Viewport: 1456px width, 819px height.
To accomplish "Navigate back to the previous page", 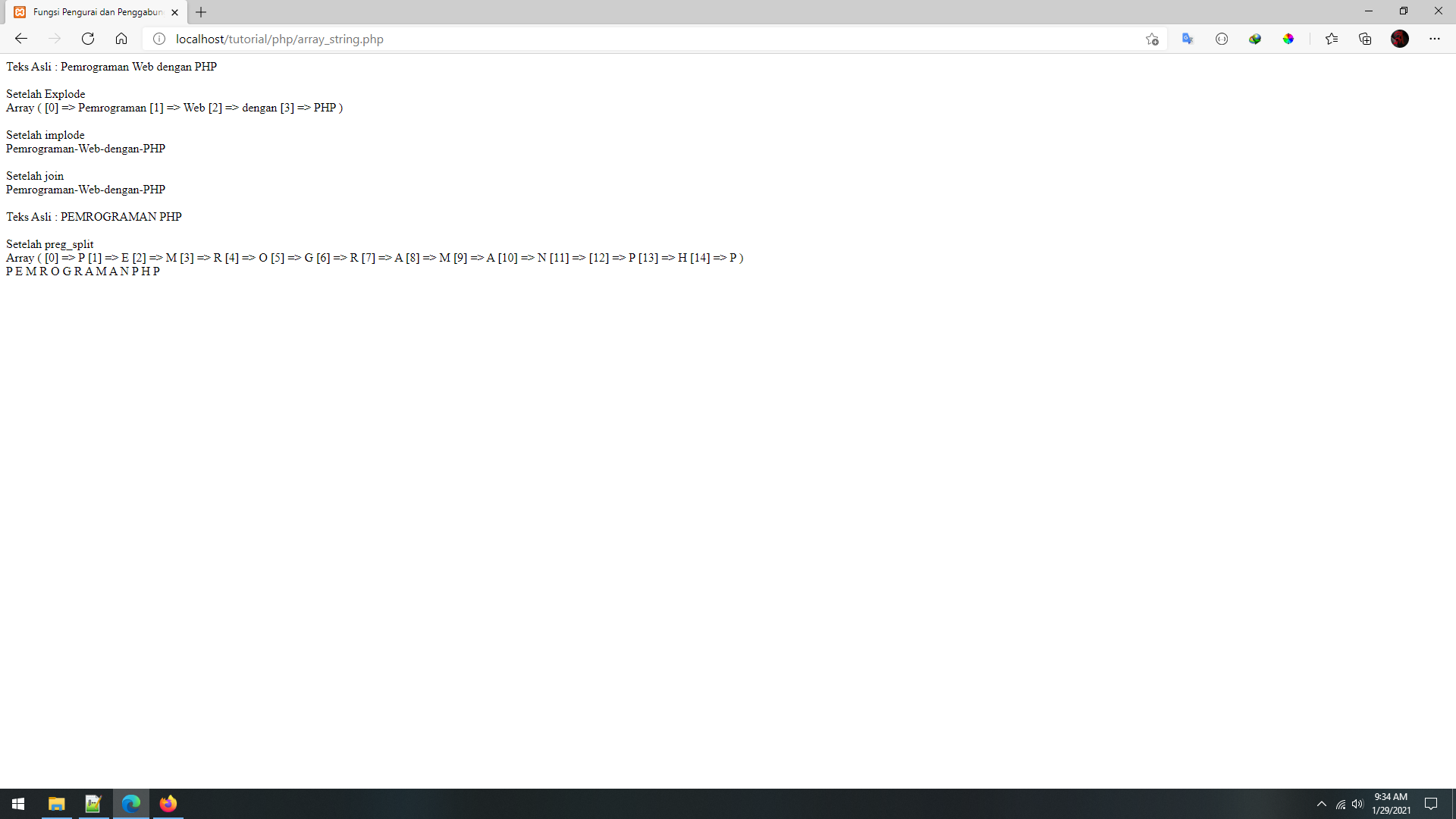I will pos(20,39).
